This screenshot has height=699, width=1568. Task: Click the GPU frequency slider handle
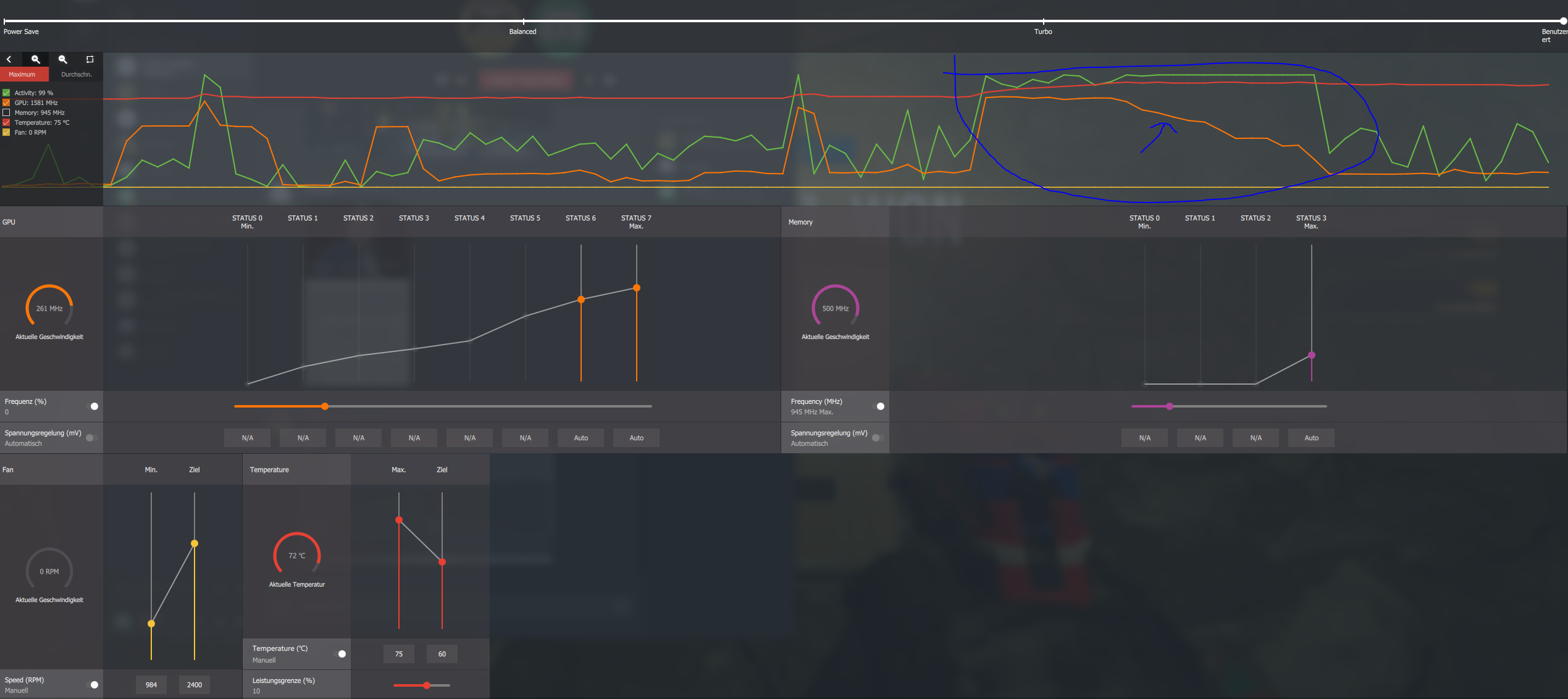click(x=325, y=406)
